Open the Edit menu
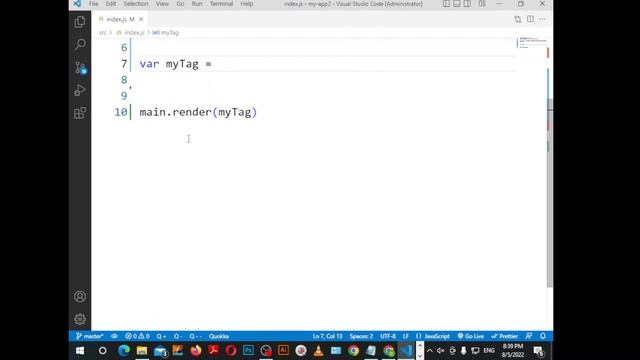This screenshot has width=640, height=360. point(111,4)
